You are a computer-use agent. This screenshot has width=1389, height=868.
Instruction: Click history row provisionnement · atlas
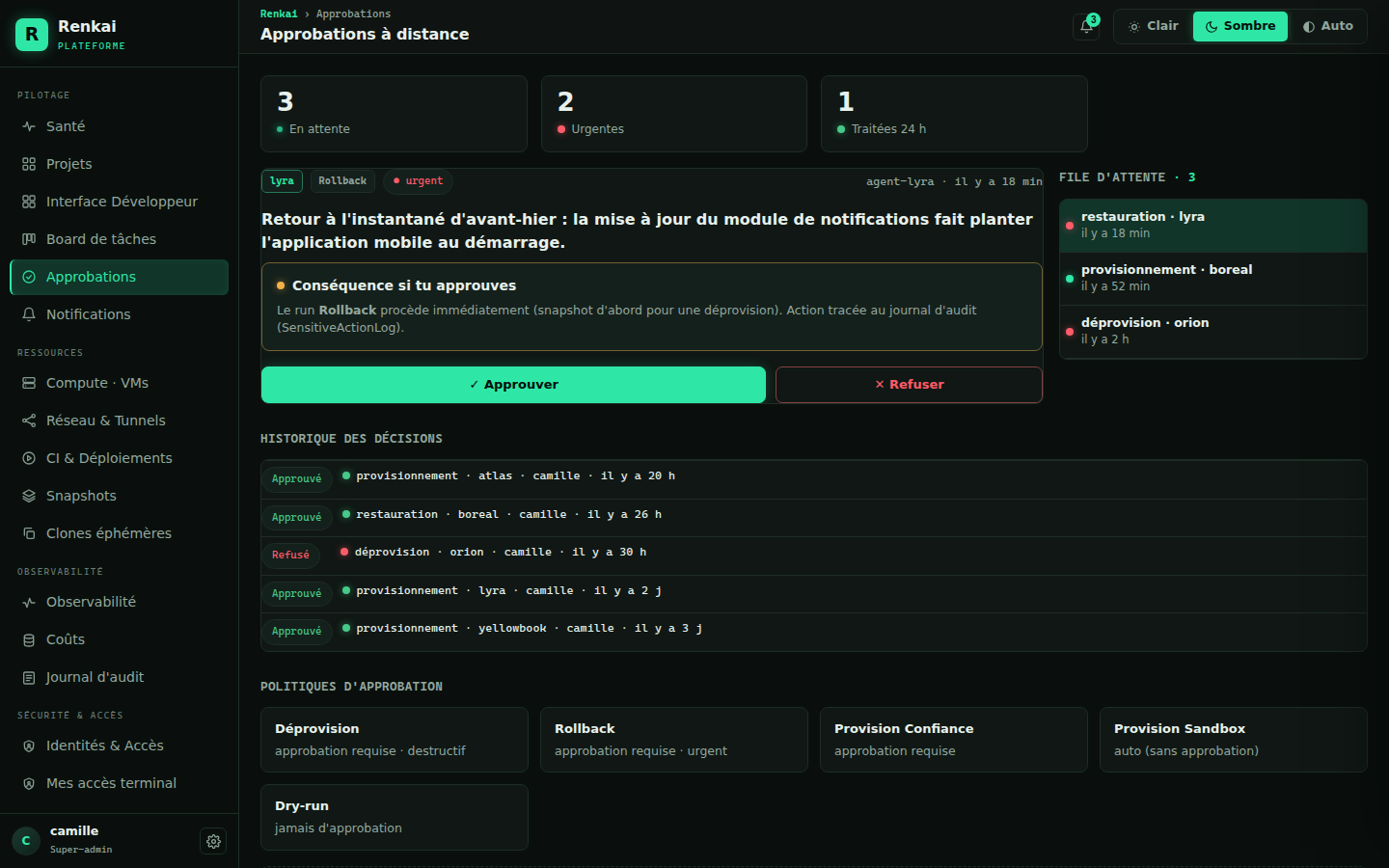coord(814,479)
